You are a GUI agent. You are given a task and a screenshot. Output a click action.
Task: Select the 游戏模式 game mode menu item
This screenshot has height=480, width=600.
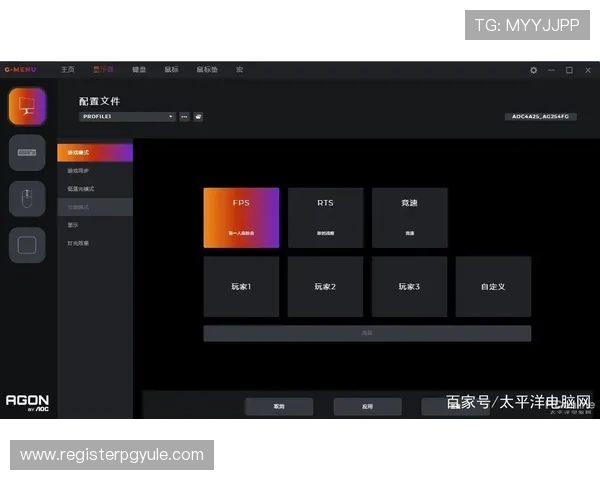click(x=95, y=153)
